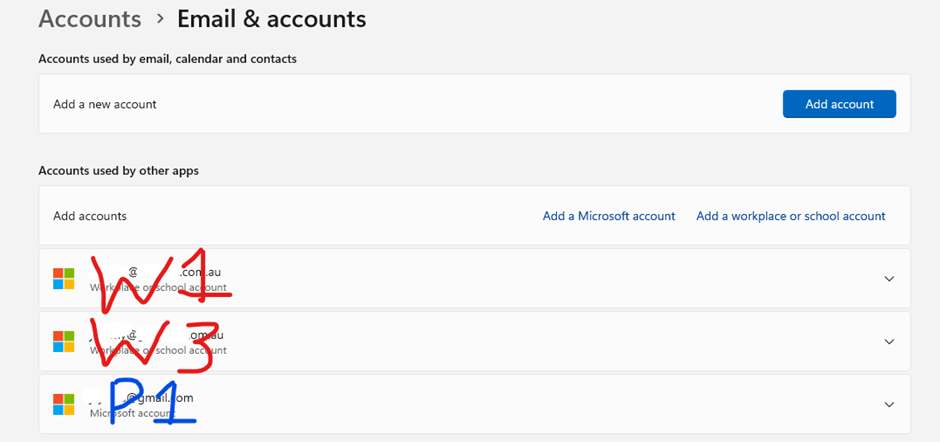The width and height of the screenshot is (940, 442).
Task: Open Add a Microsoft account link
Action: (608, 216)
